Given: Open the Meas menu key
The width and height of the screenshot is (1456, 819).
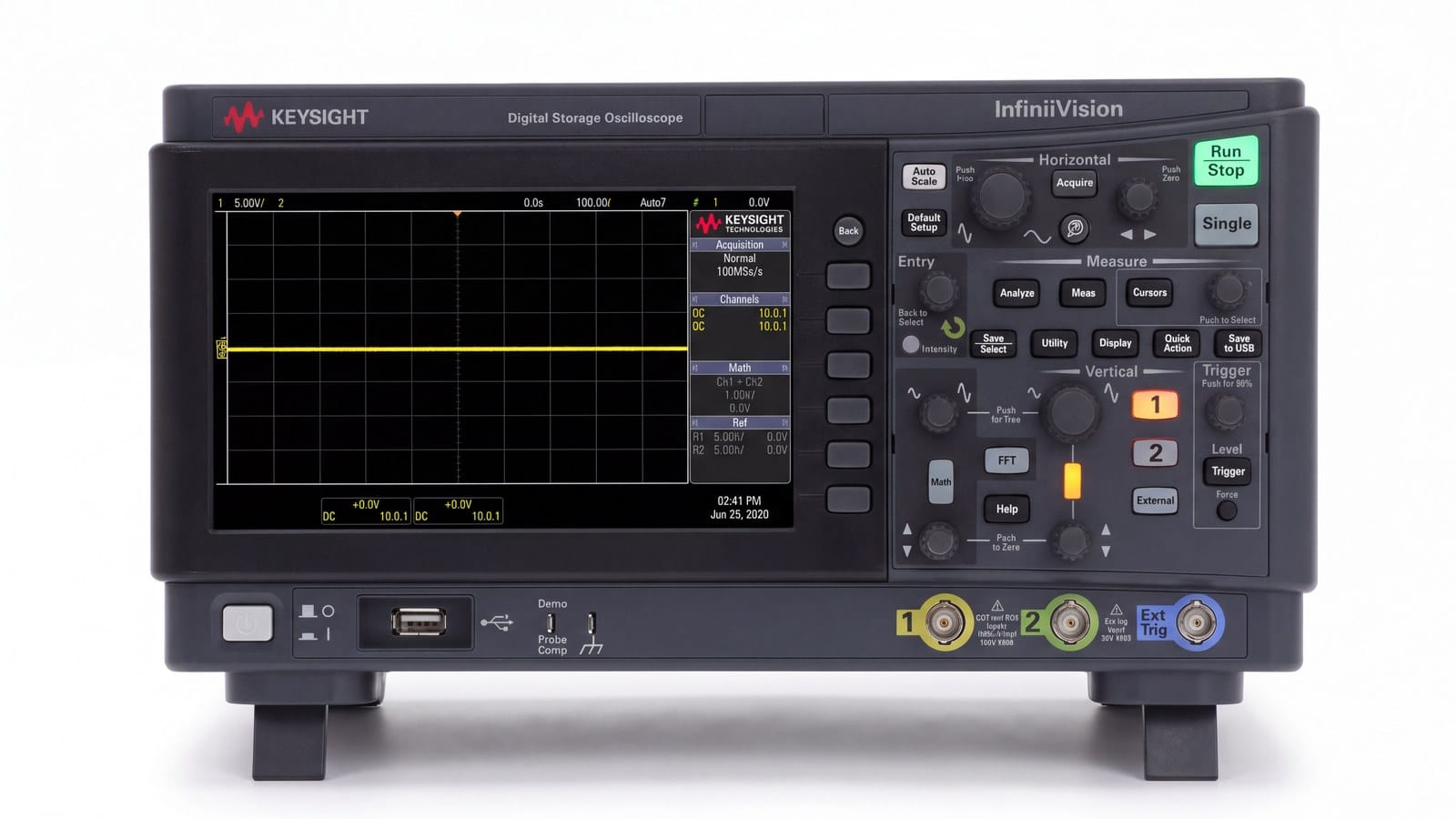Looking at the screenshot, I should pyautogui.click(x=1083, y=293).
